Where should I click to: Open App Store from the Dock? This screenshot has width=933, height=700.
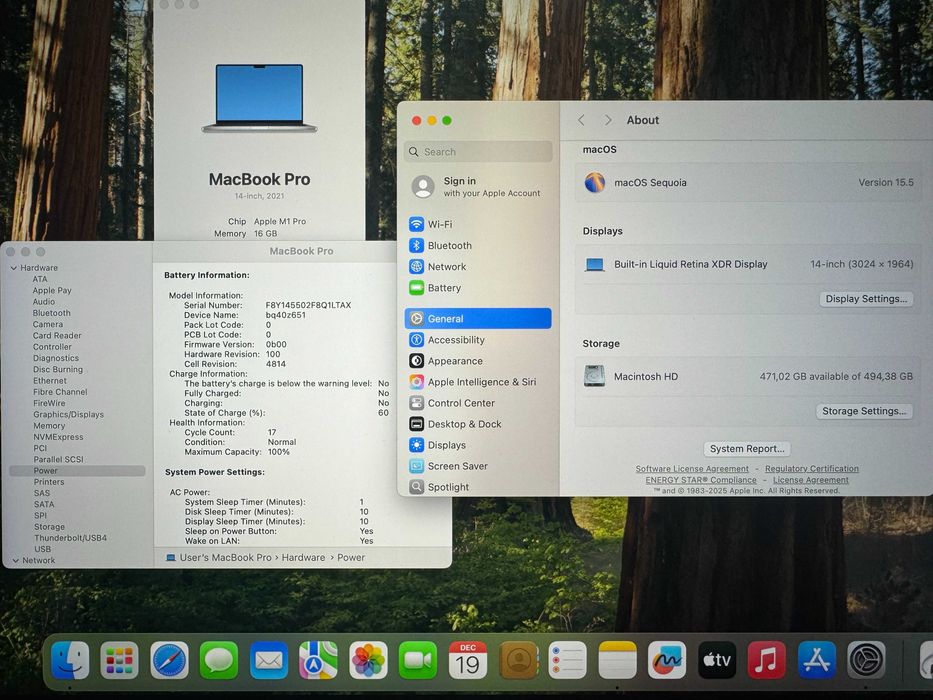click(x=816, y=660)
